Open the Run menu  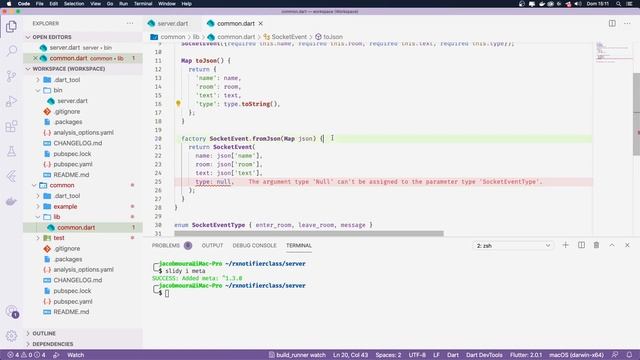[x=123, y=4]
